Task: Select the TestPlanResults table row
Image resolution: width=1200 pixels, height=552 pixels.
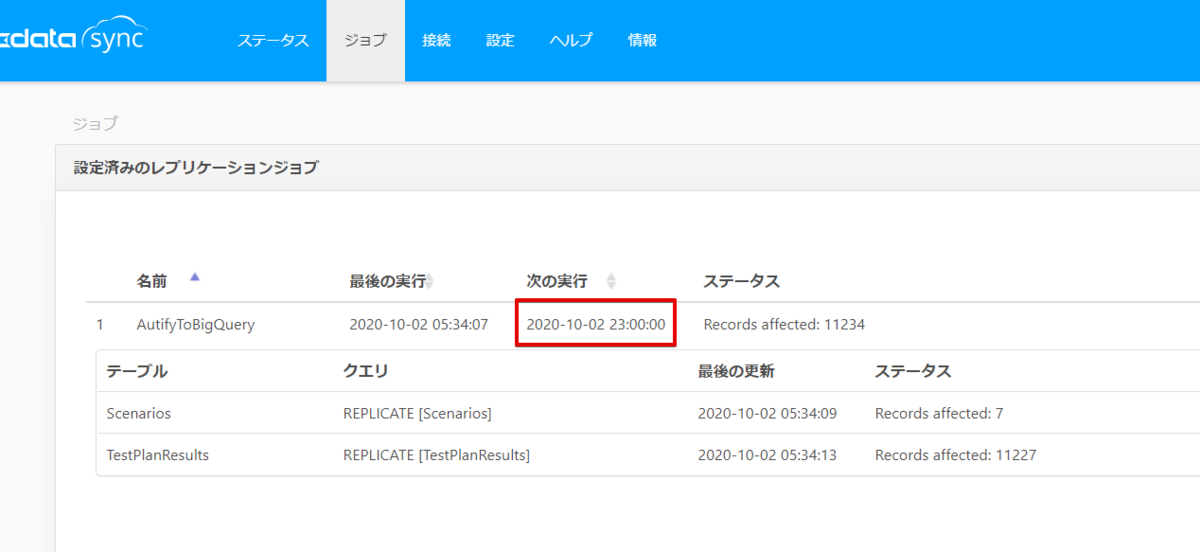Action: pos(648,455)
